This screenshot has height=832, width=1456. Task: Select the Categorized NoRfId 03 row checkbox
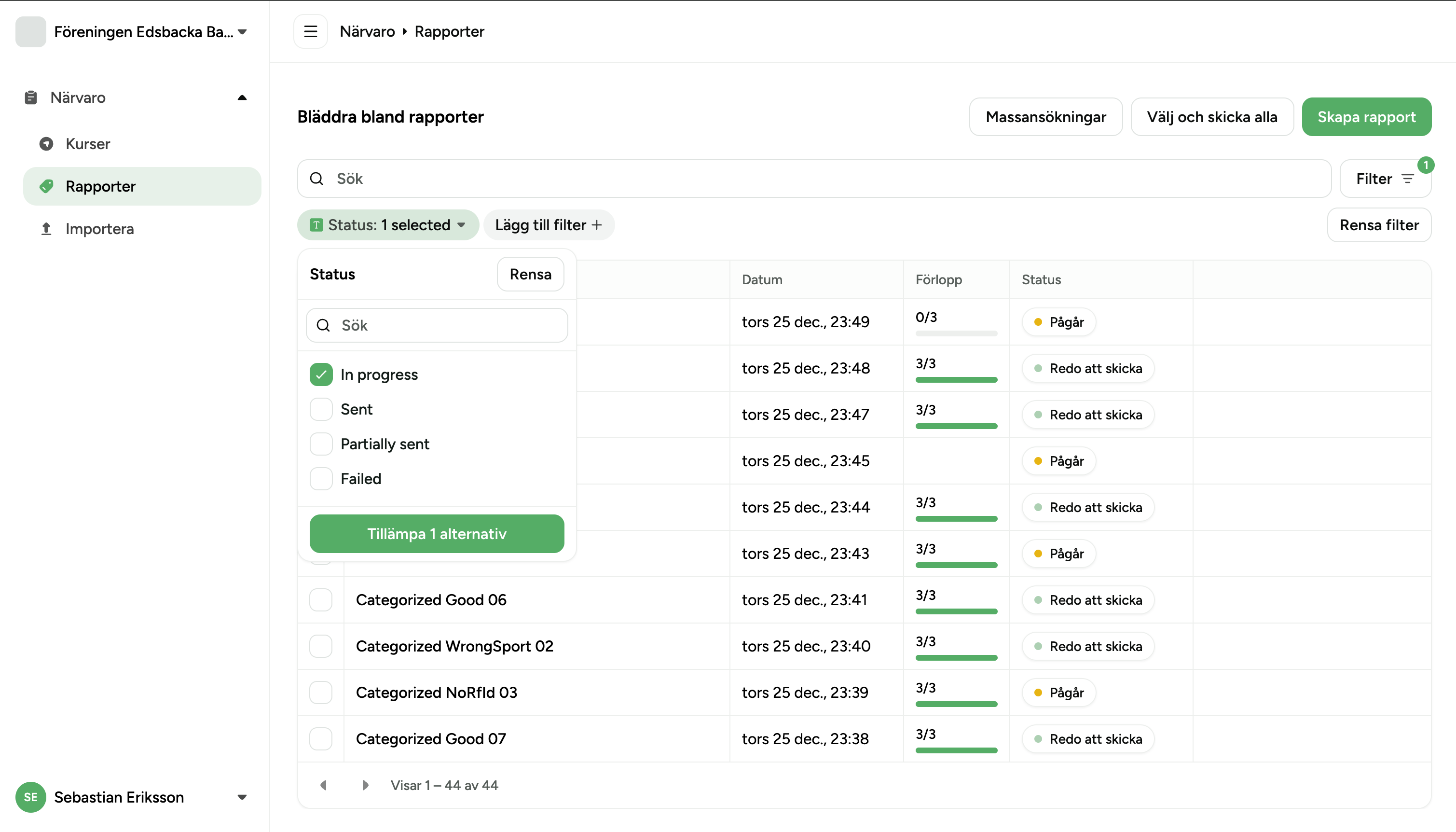point(321,693)
